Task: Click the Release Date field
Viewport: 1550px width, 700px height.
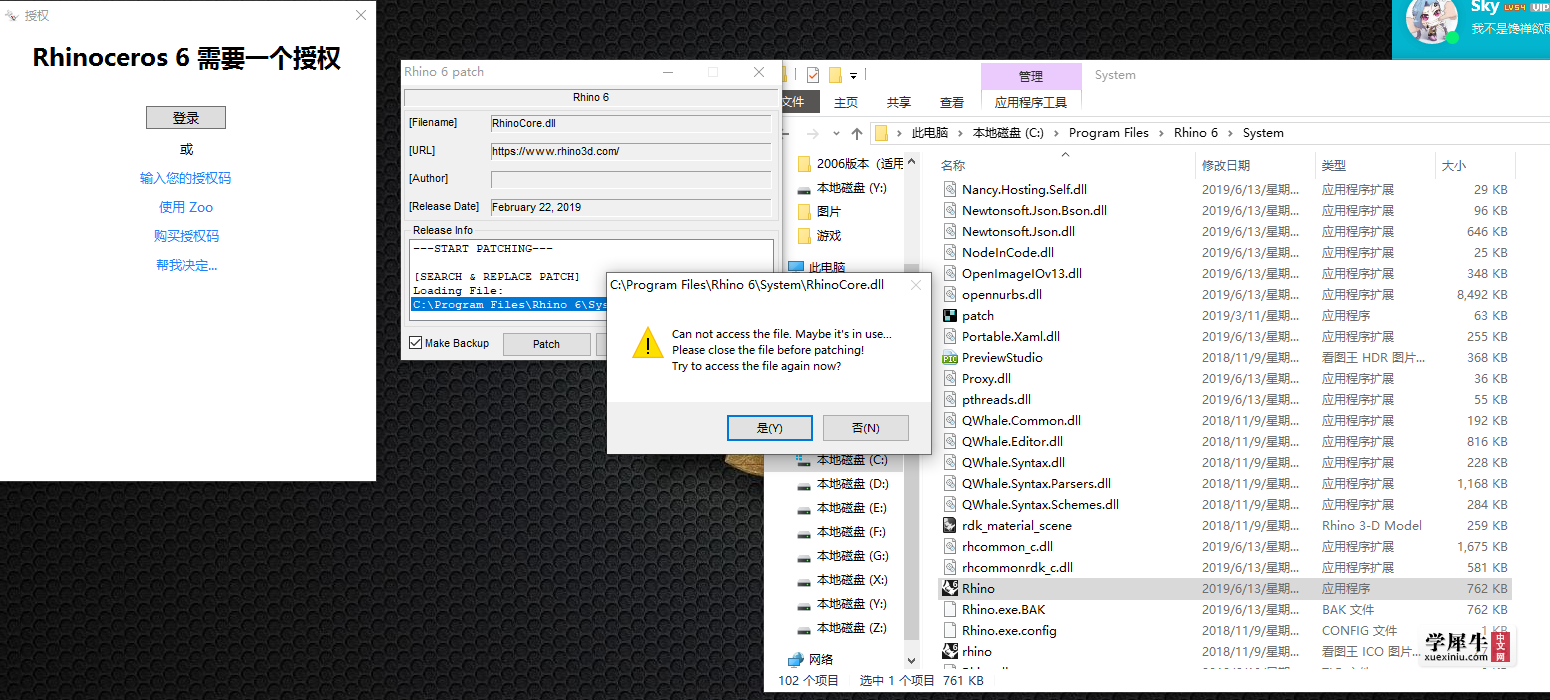Action: (x=631, y=207)
